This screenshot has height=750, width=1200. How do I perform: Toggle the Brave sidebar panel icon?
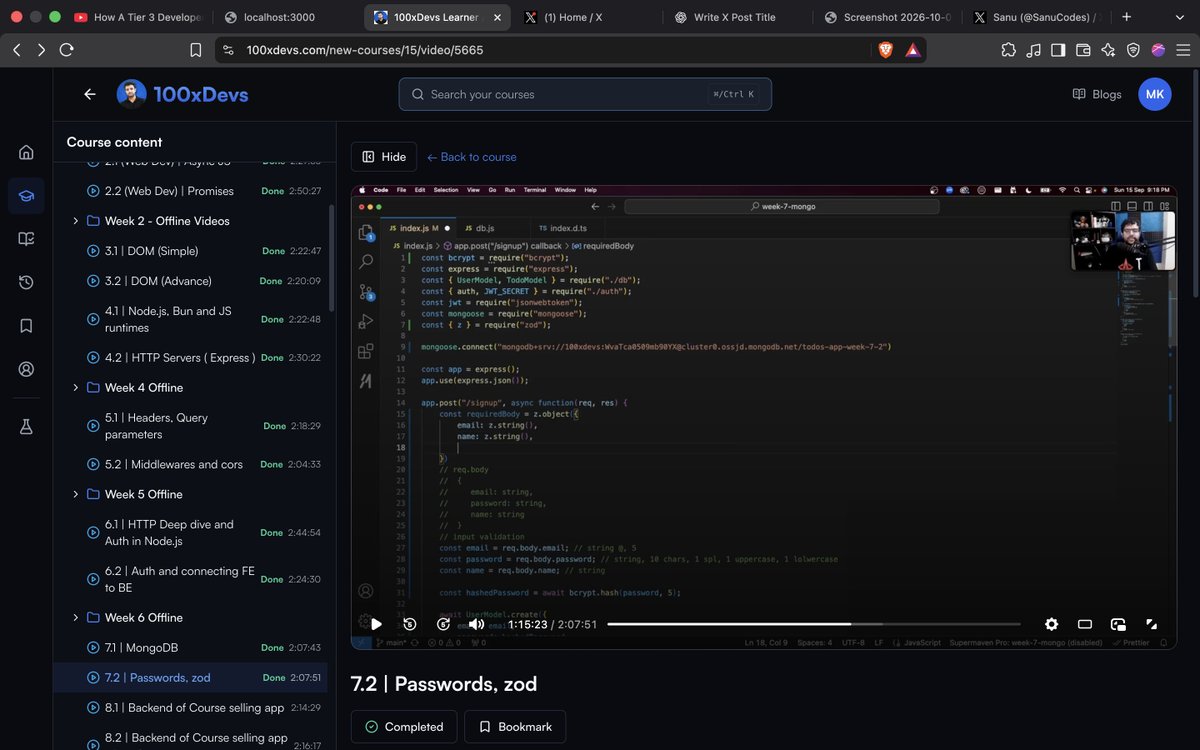click(1058, 49)
